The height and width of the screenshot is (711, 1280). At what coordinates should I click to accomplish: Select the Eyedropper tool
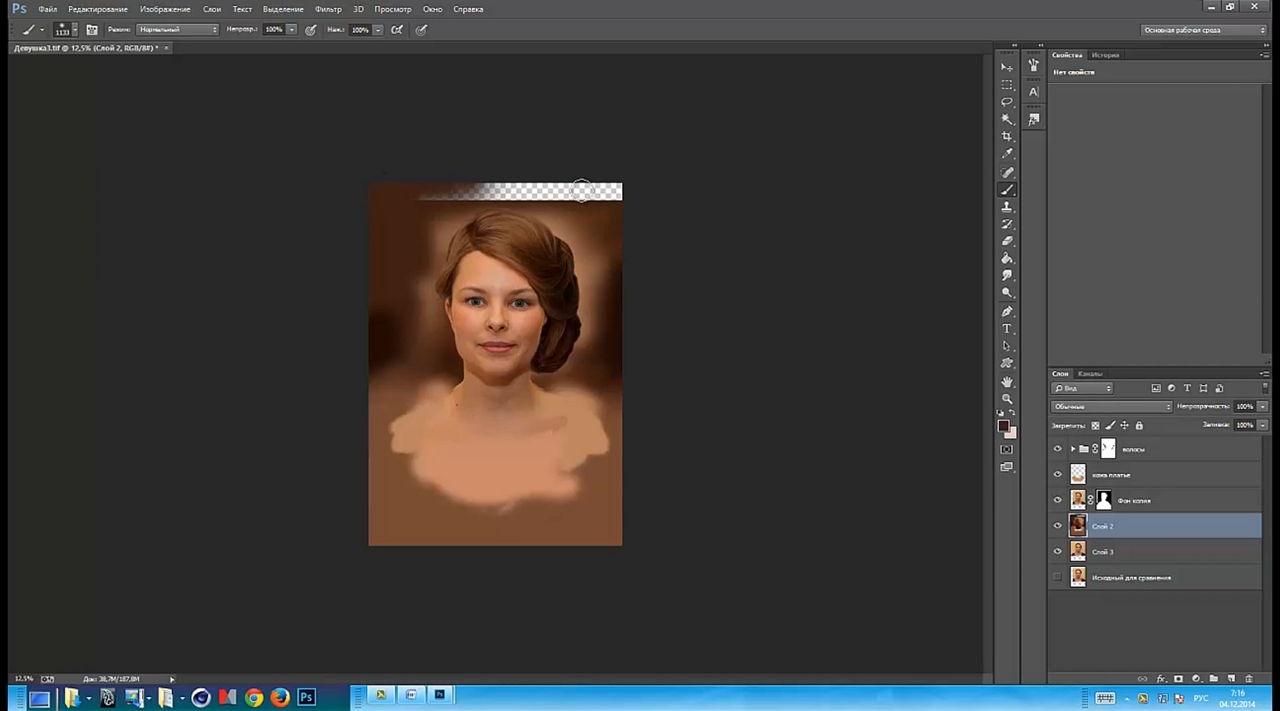[x=1007, y=154]
